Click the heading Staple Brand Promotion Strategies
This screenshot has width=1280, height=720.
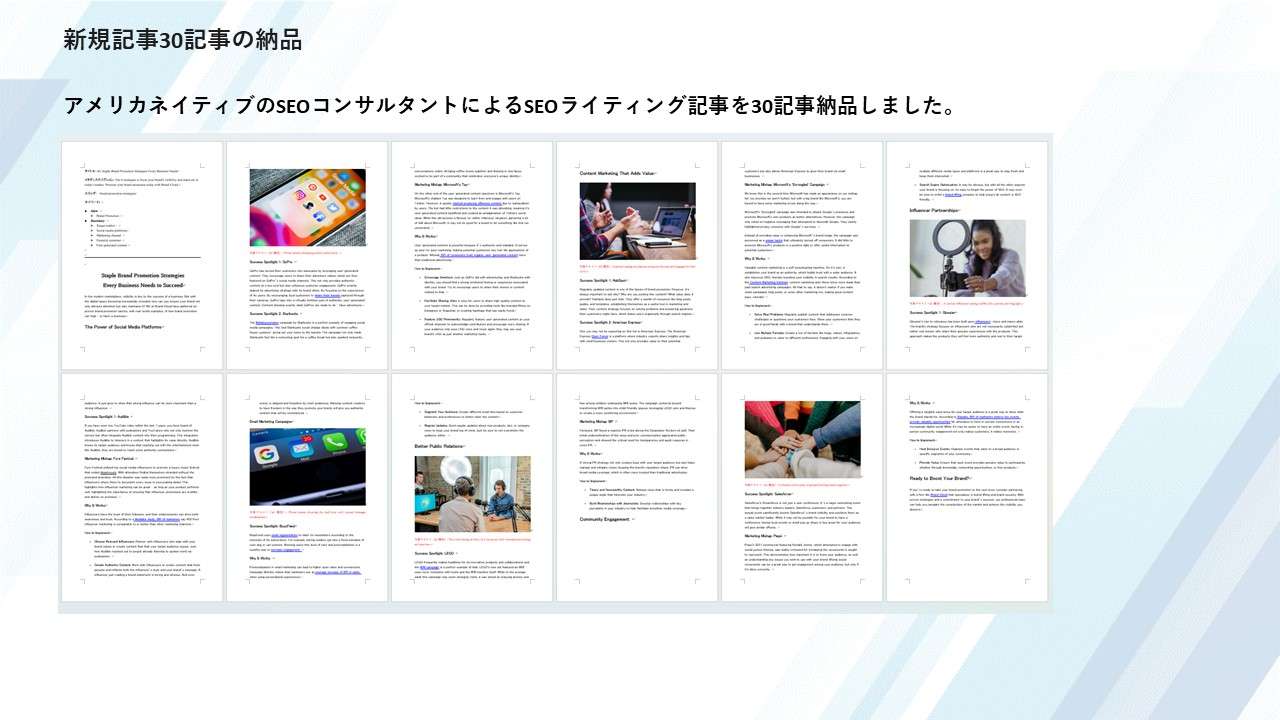[142, 278]
